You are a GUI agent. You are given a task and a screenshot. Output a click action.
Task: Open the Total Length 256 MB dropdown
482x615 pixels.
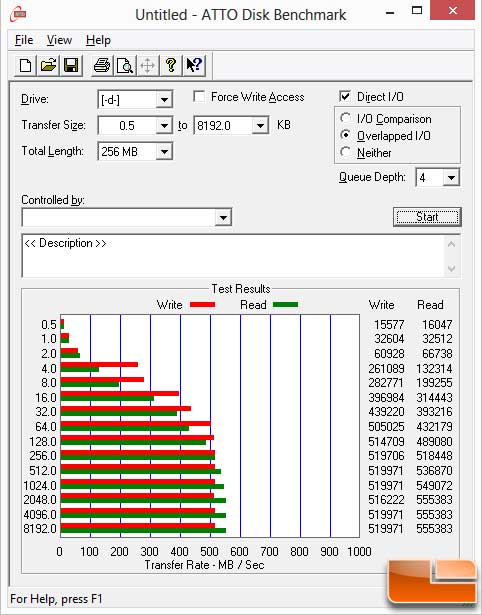[164, 151]
